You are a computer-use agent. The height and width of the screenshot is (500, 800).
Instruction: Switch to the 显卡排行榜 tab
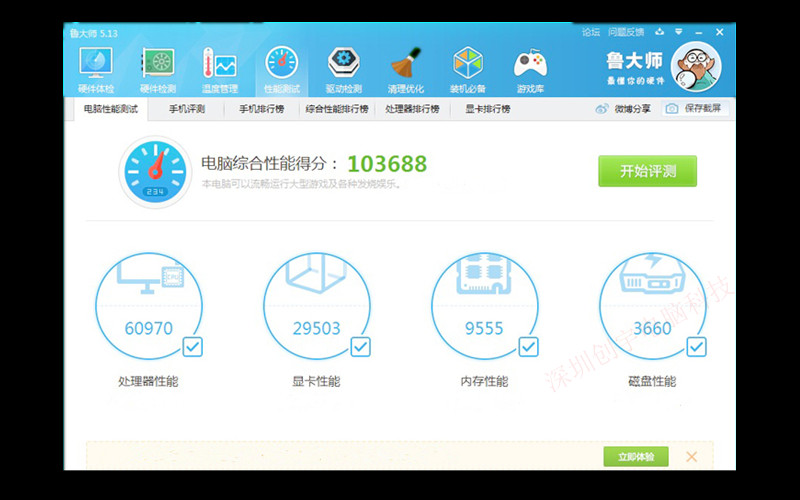487,109
